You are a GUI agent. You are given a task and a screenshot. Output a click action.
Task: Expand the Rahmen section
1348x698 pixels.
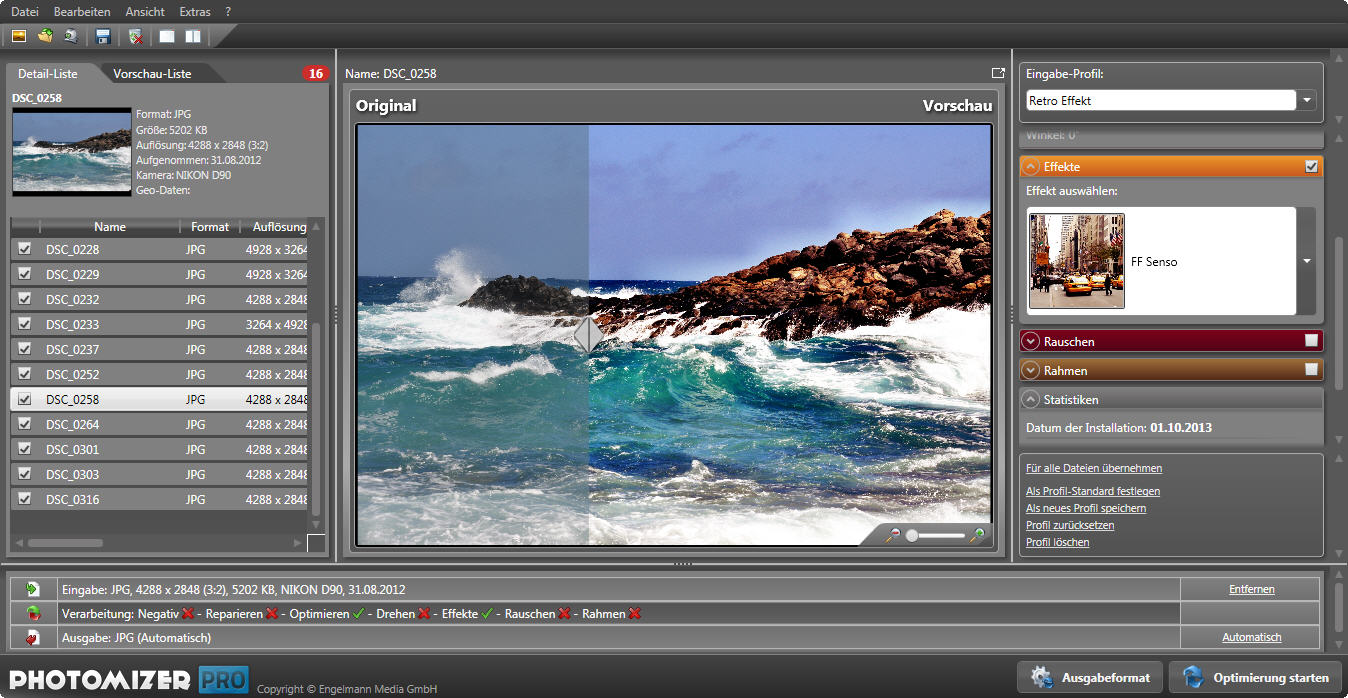click(1031, 371)
